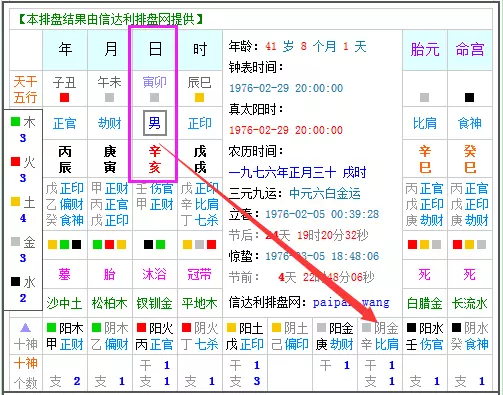Click the 墓 life stage in the year column
Screen dimensions: 503x395
pyautogui.click(x=65, y=275)
